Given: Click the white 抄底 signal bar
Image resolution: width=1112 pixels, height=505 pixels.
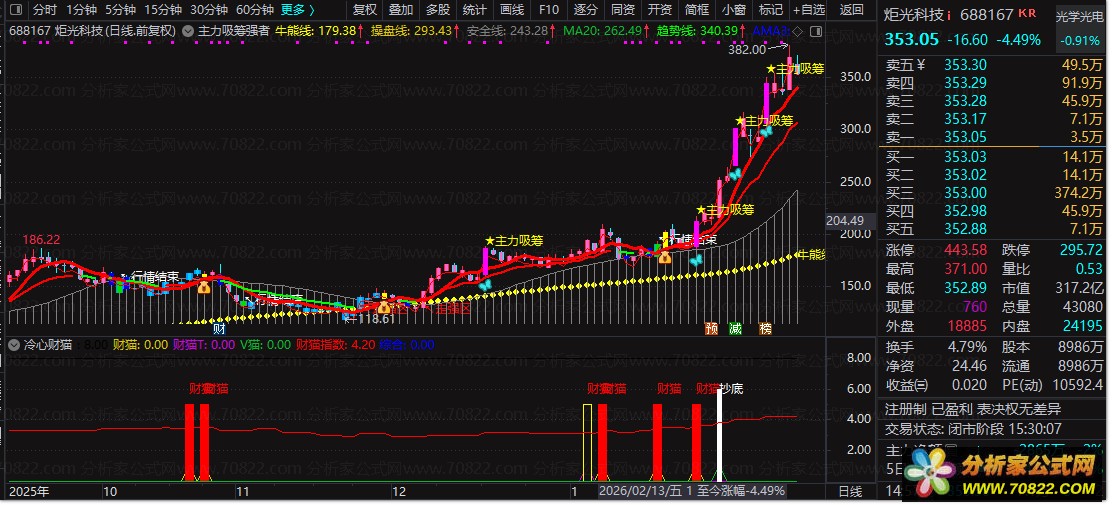Looking at the screenshot, I should click(x=719, y=435).
